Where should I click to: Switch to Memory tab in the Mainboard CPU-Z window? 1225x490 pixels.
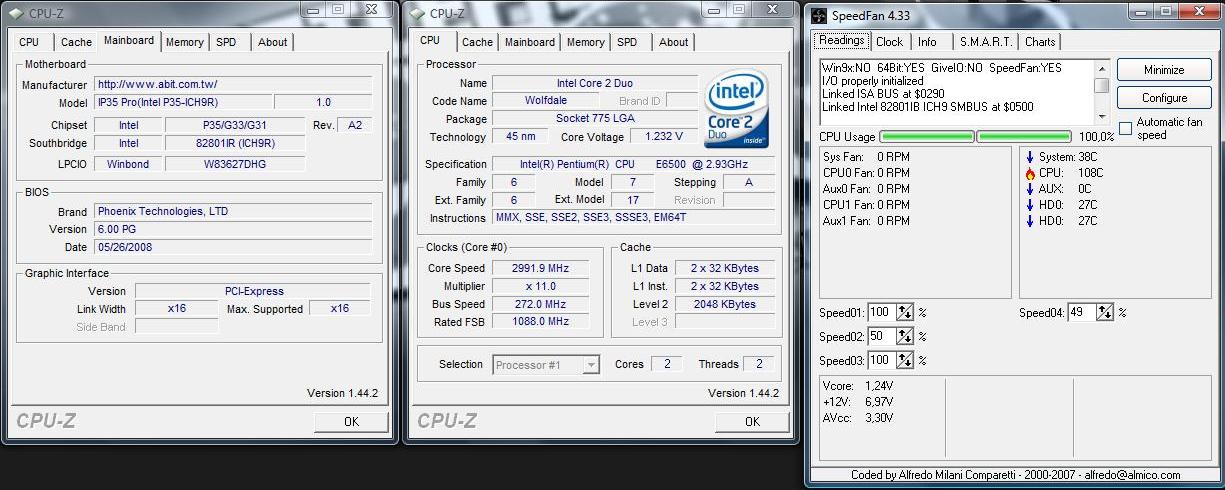click(x=185, y=42)
